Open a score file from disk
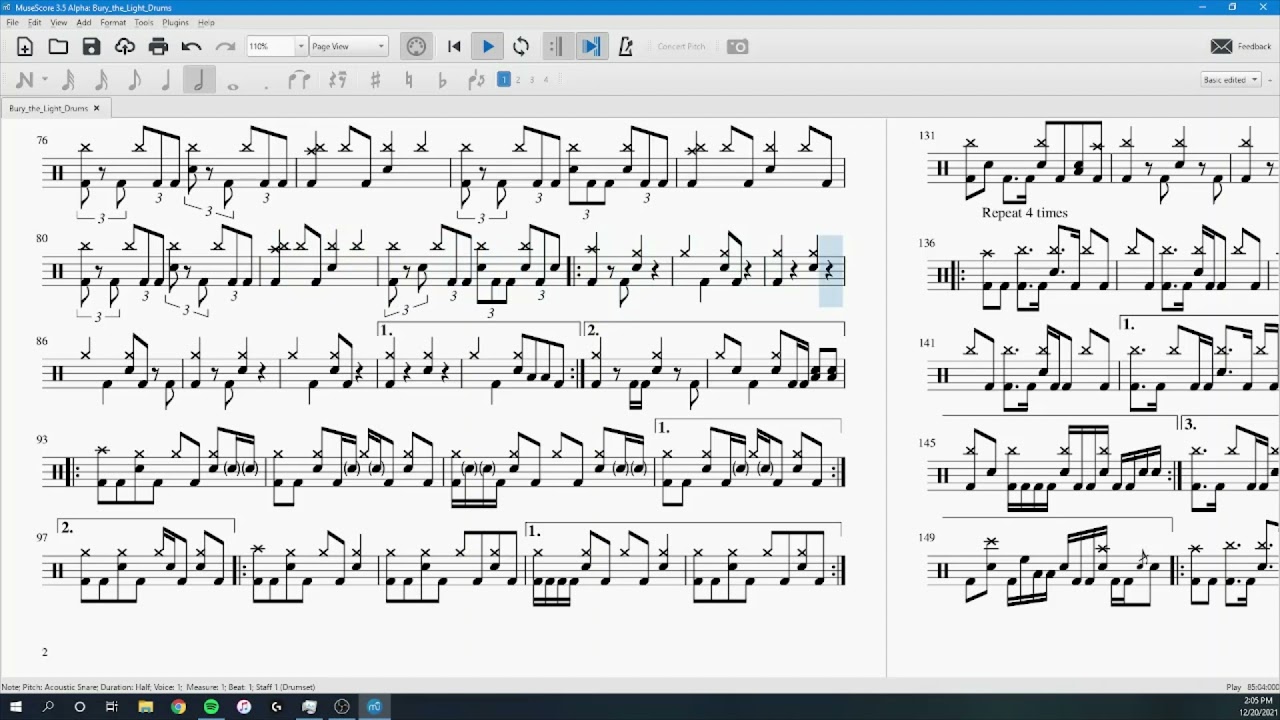Screen dimensions: 1280x720 click(58, 46)
